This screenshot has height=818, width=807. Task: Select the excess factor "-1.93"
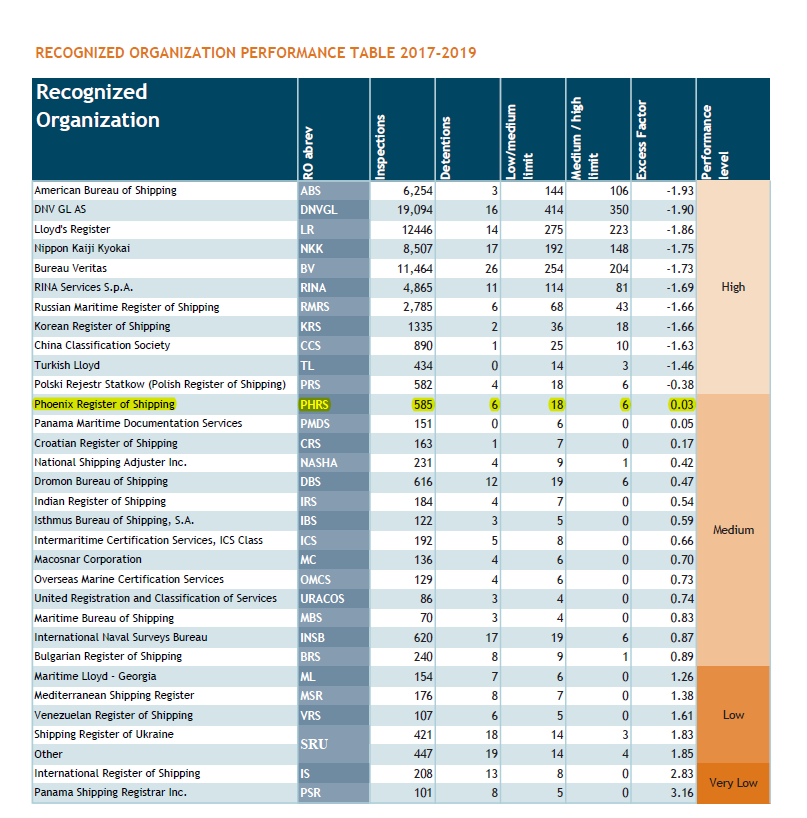(x=680, y=190)
